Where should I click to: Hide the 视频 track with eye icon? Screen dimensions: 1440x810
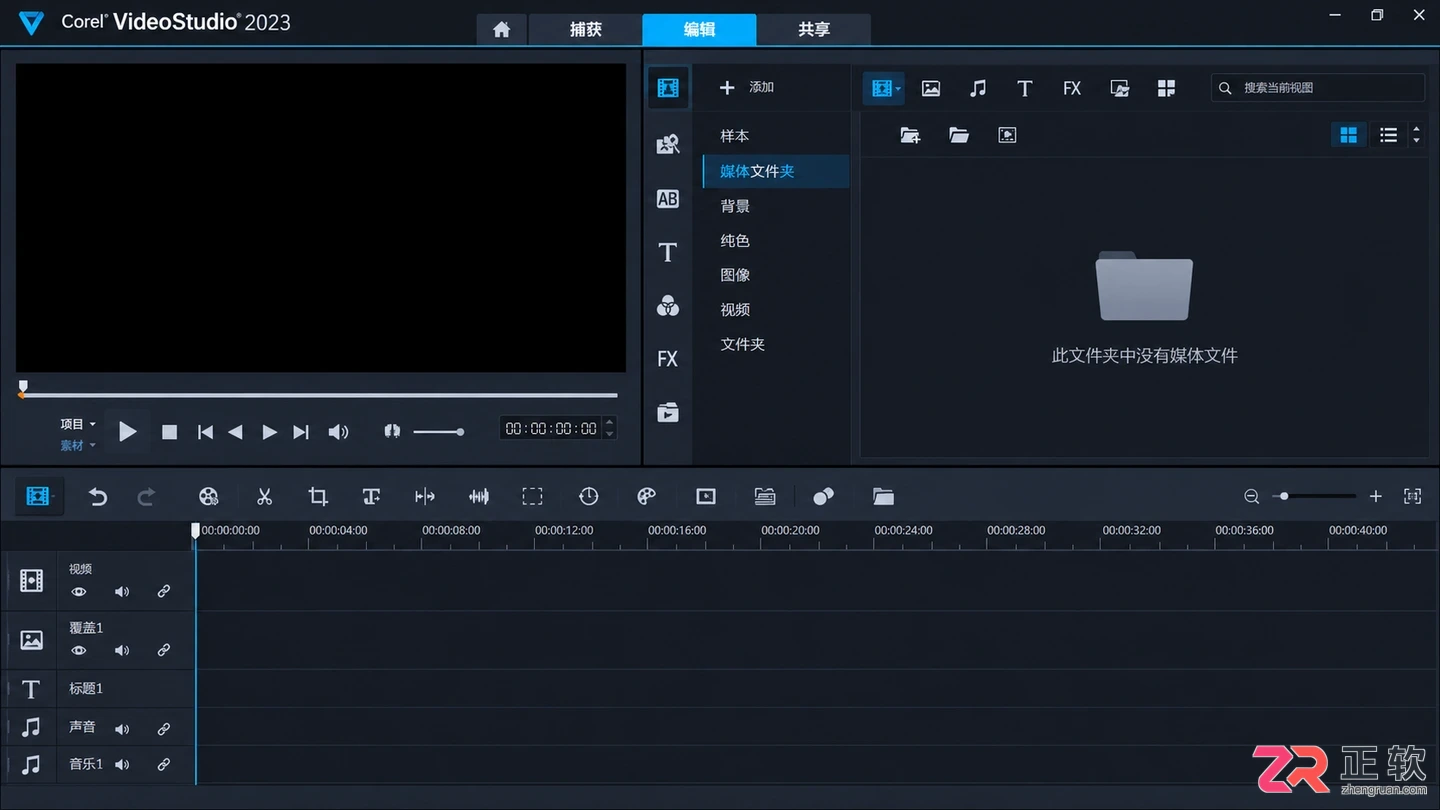point(79,592)
